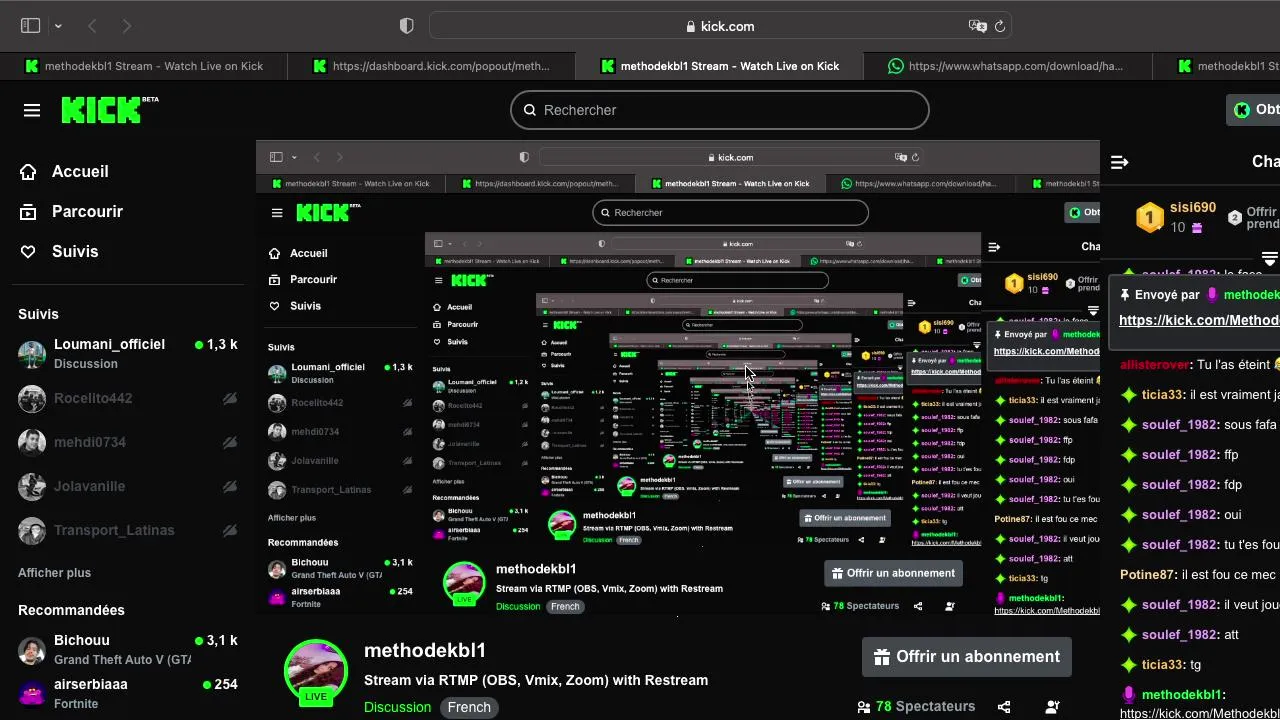Collapse the chat panel arrow icon
This screenshot has height=720, width=1280.
(x=1120, y=162)
